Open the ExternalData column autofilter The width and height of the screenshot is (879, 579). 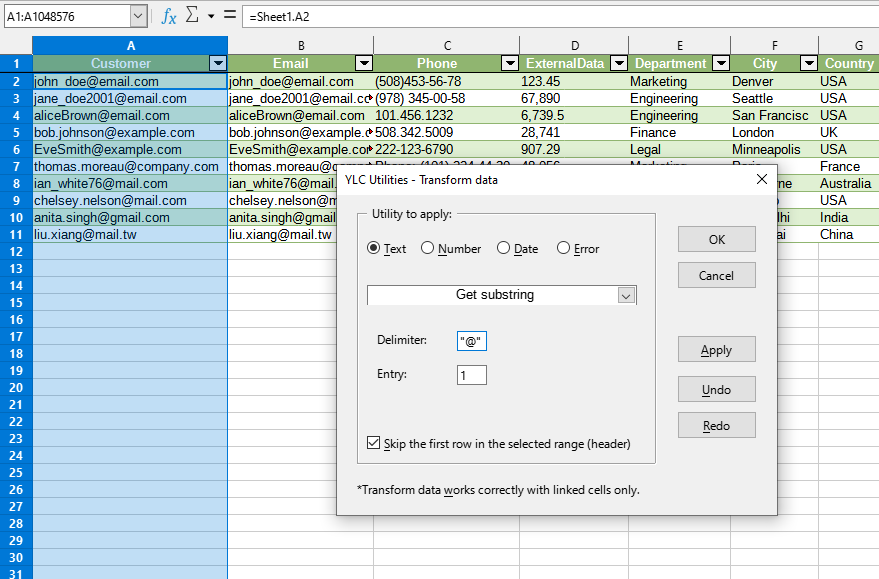click(618, 63)
